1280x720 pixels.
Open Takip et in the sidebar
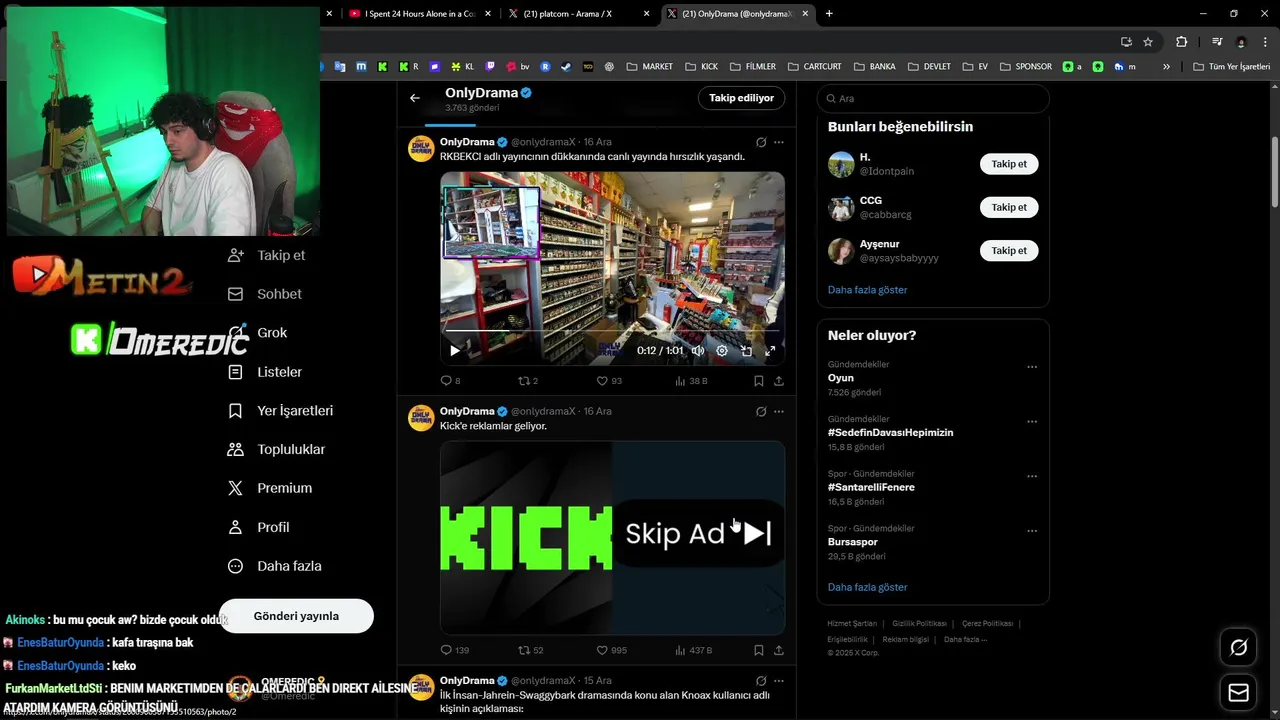266,255
